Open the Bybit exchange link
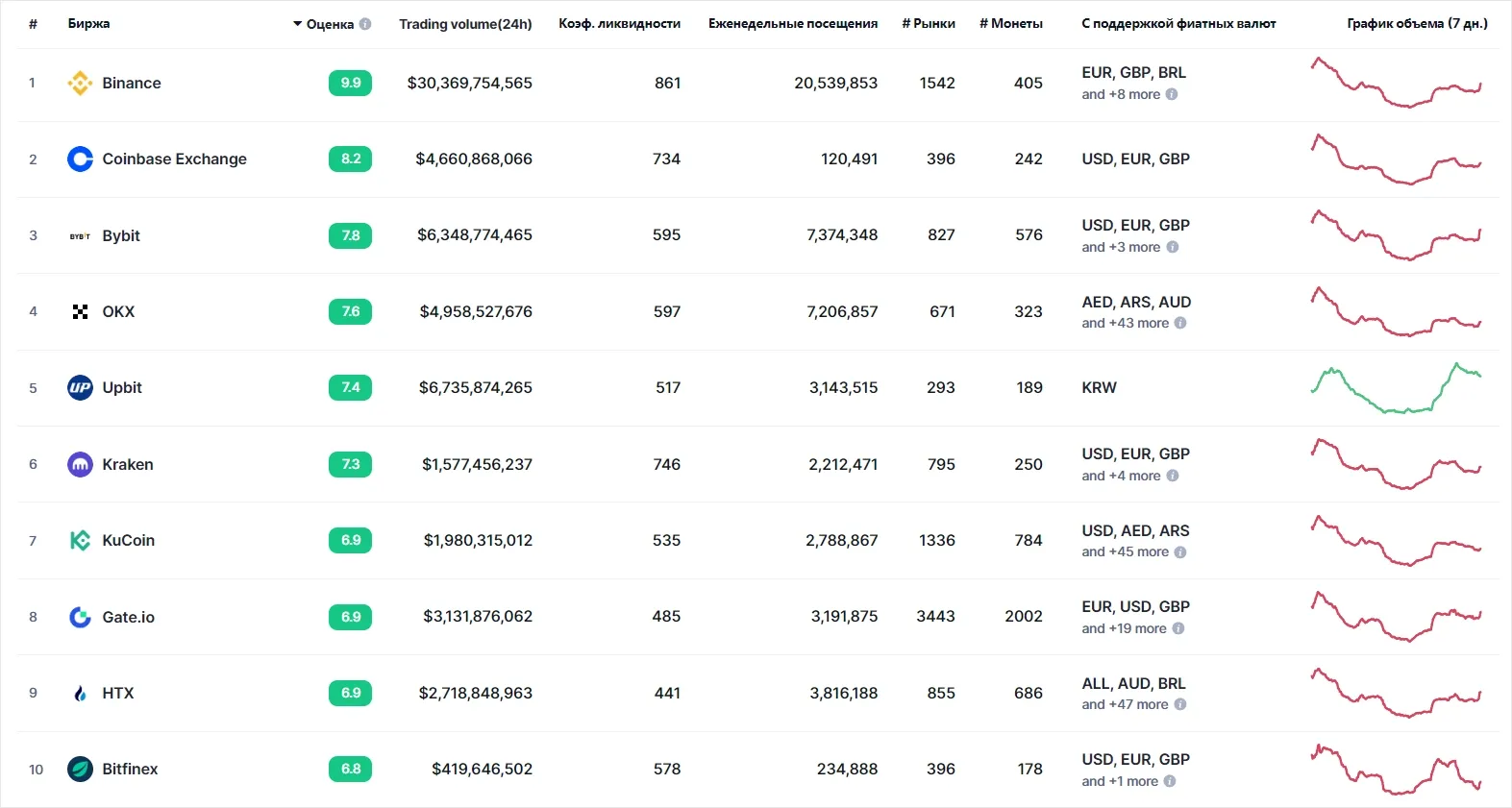The width and height of the screenshot is (1512, 808). 121,235
